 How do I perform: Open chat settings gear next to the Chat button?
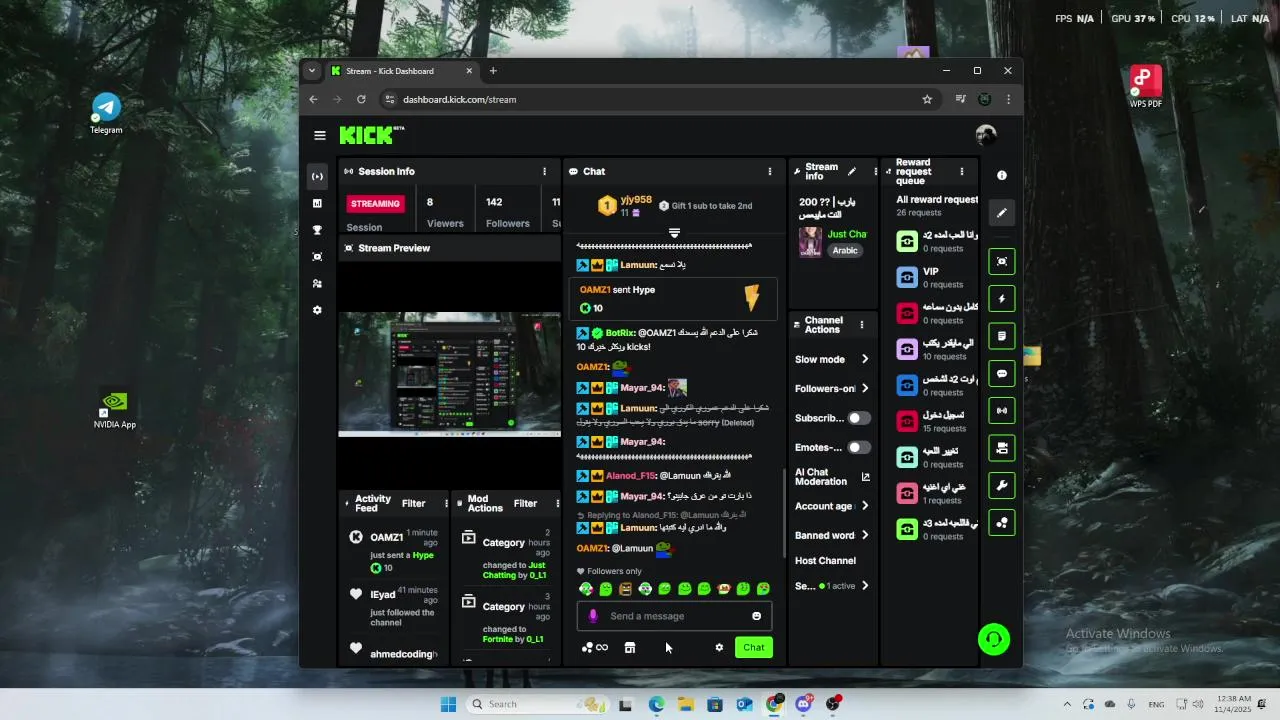[x=719, y=647]
